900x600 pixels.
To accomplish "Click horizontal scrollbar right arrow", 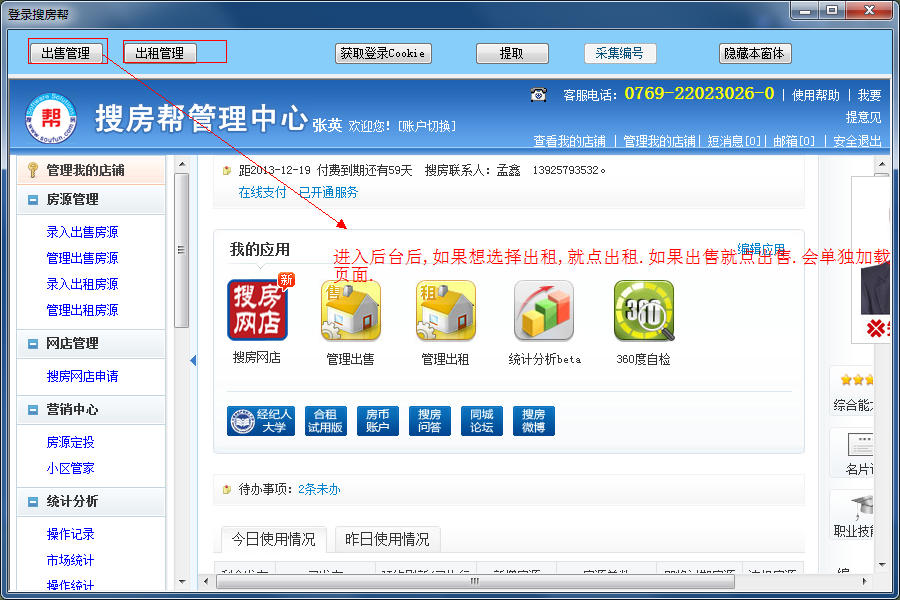I will coord(864,581).
